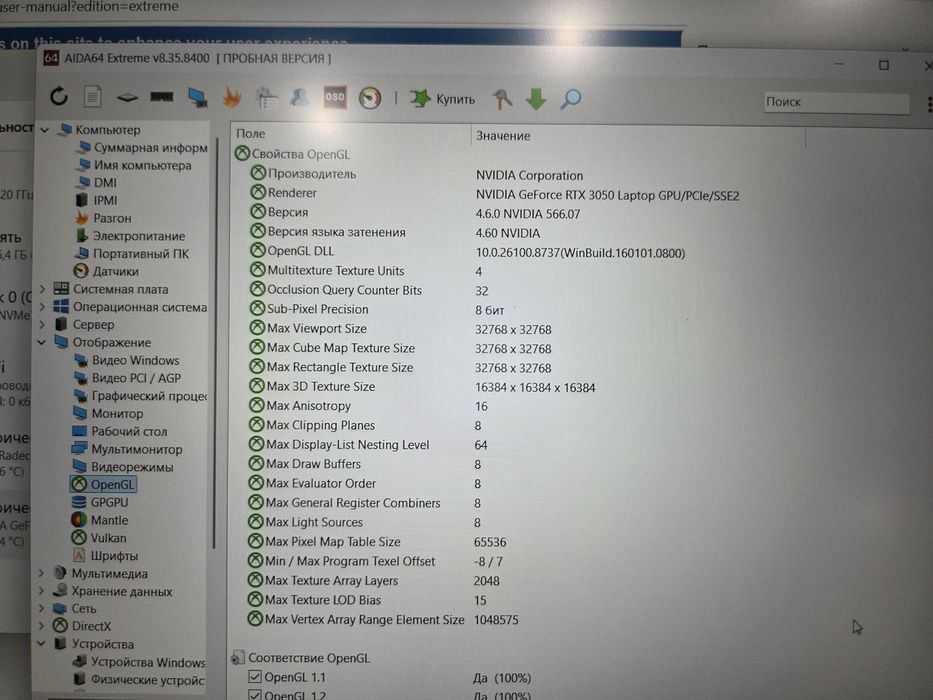Collapse the Компьютер tree node
This screenshot has width=933, height=700.
click(45, 130)
